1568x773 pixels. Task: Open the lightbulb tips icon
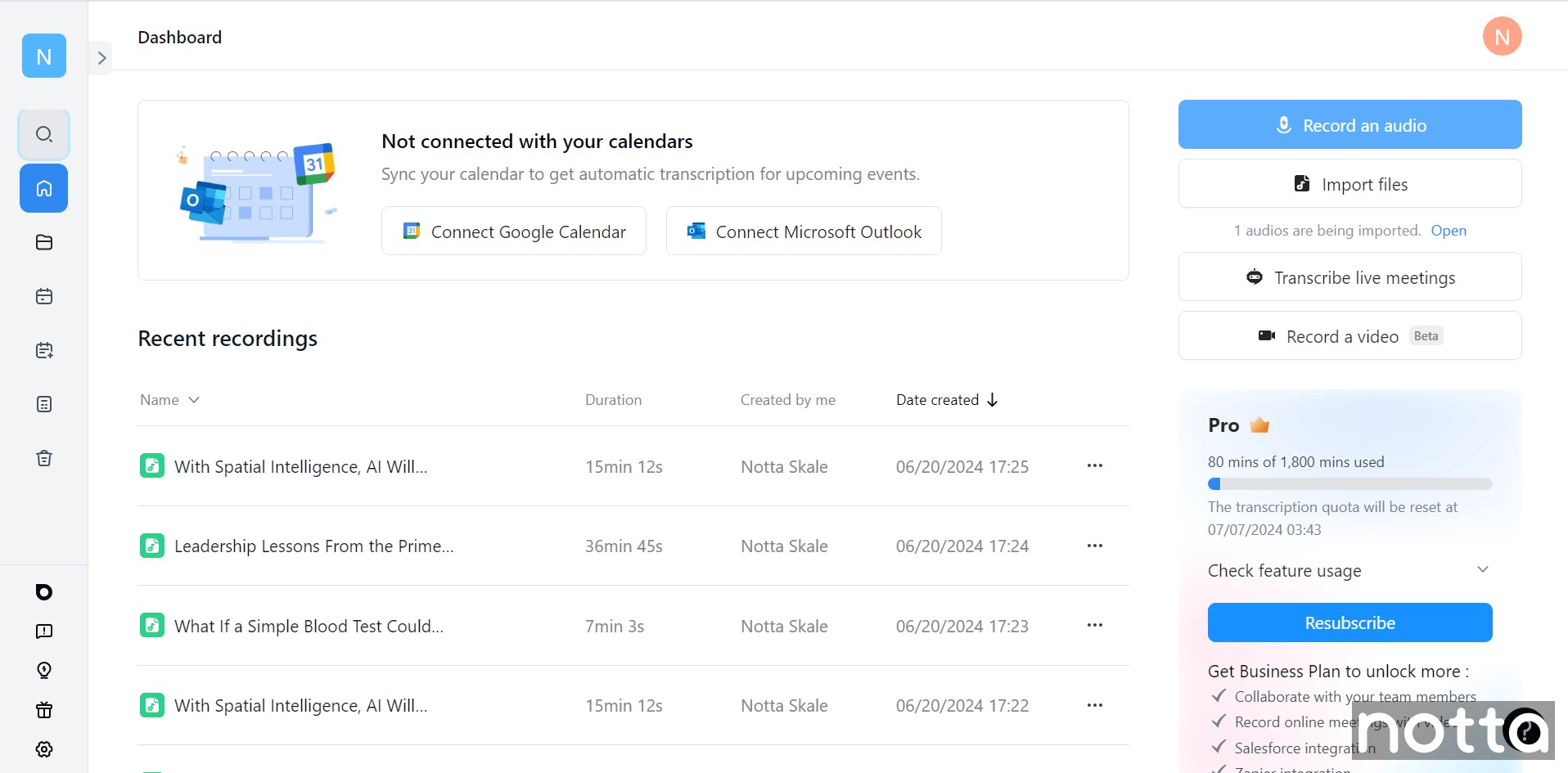pos(44,671)
